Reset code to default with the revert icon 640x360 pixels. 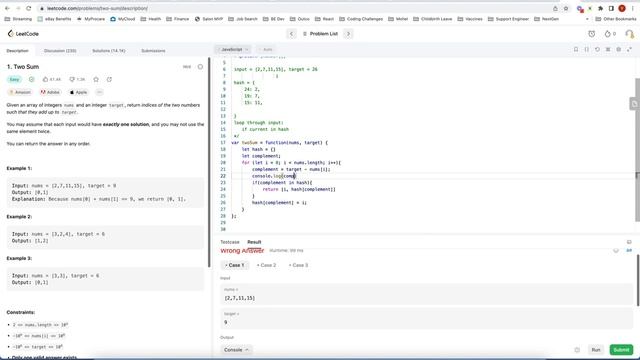[597, 49]
